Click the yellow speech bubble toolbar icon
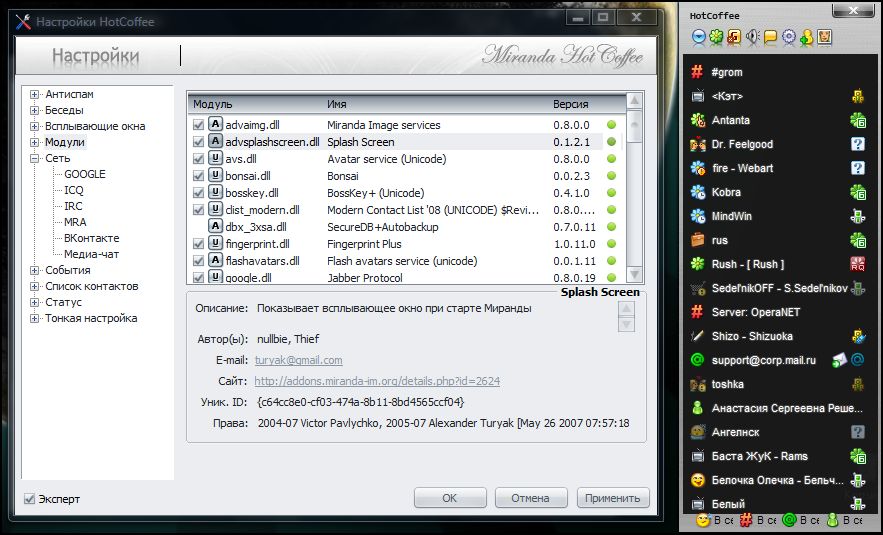 pos(770,37)
